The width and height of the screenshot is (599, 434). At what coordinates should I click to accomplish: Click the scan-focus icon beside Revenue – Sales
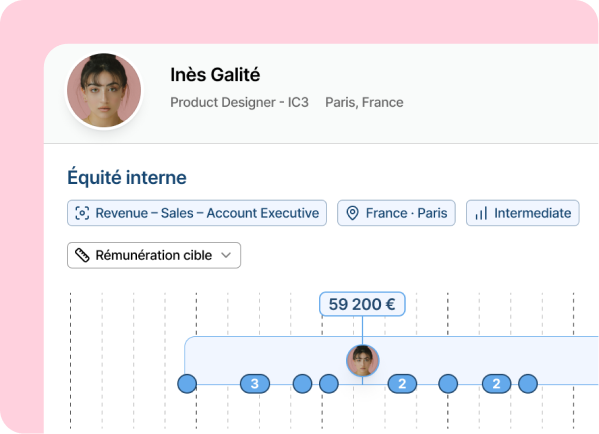(82, 213)
